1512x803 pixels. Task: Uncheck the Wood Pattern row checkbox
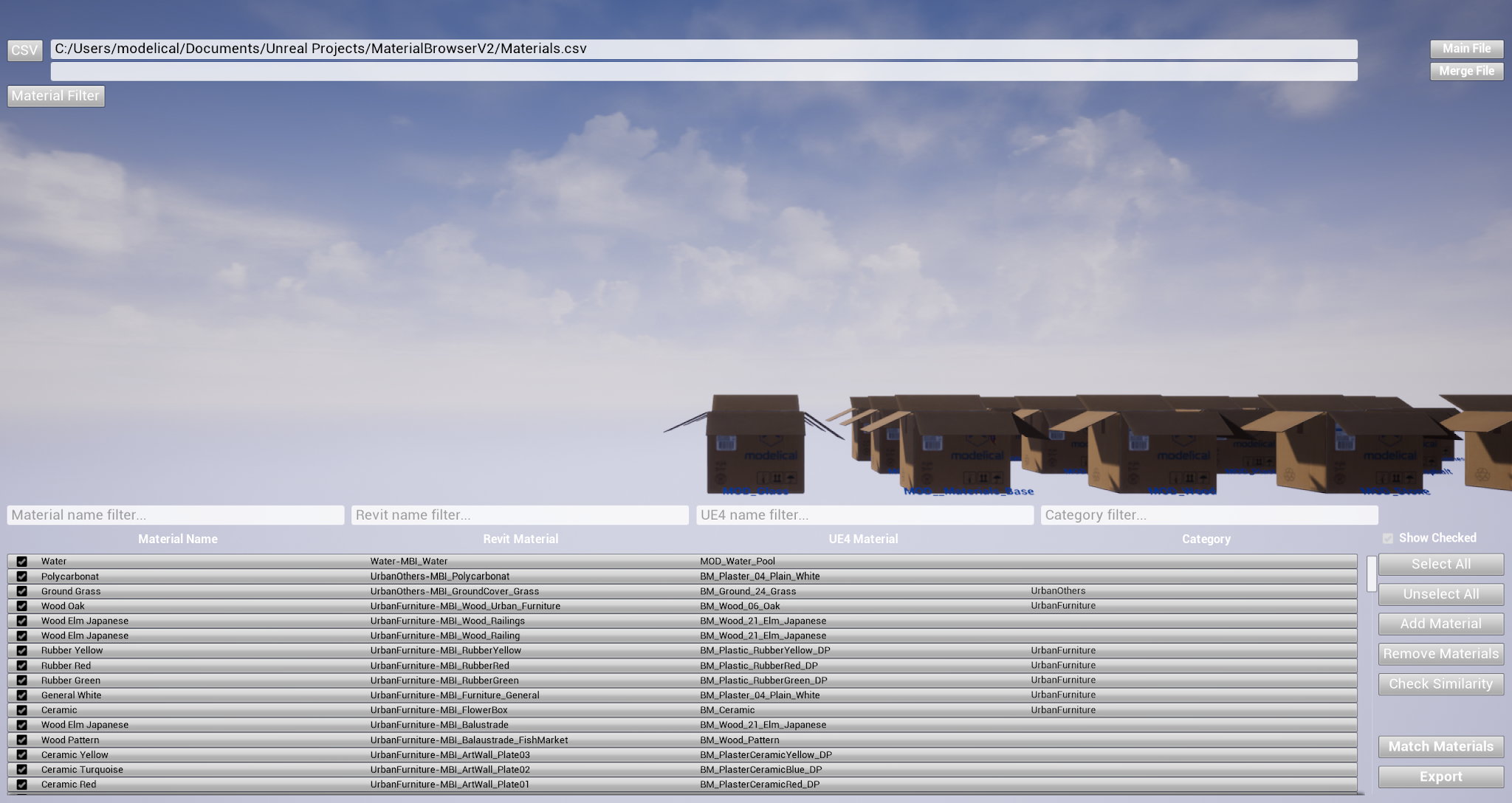(22, 740)
